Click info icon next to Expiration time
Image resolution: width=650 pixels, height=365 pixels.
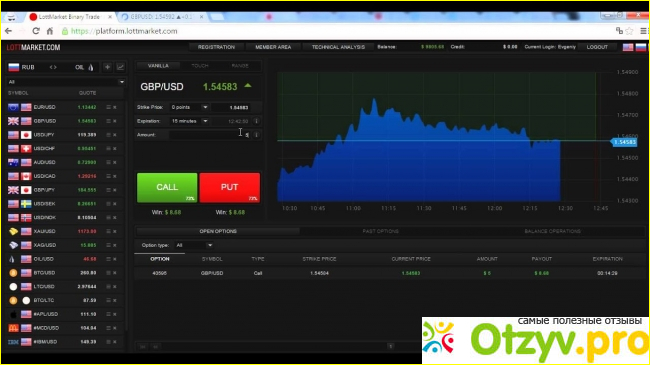pos(256,121)
